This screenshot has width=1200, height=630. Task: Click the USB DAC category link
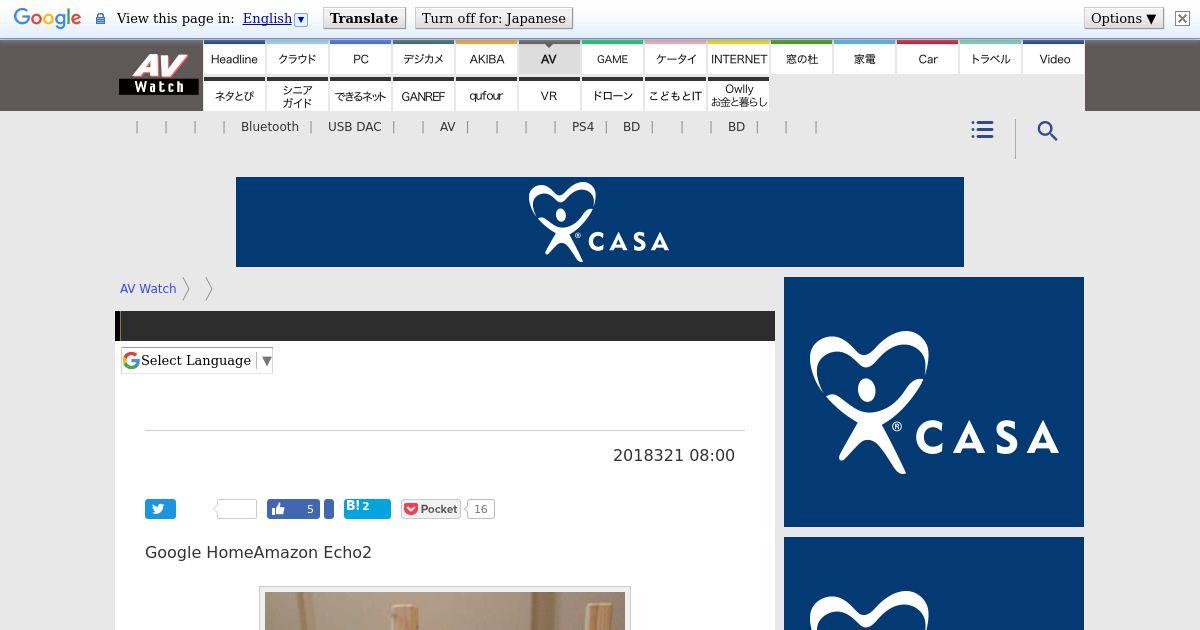pos(354,127)
